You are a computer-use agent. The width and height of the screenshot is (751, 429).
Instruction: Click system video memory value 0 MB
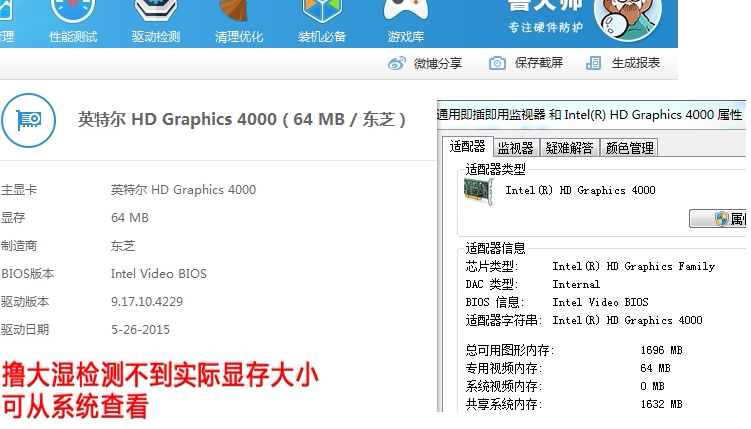click(x=652, y=386)
